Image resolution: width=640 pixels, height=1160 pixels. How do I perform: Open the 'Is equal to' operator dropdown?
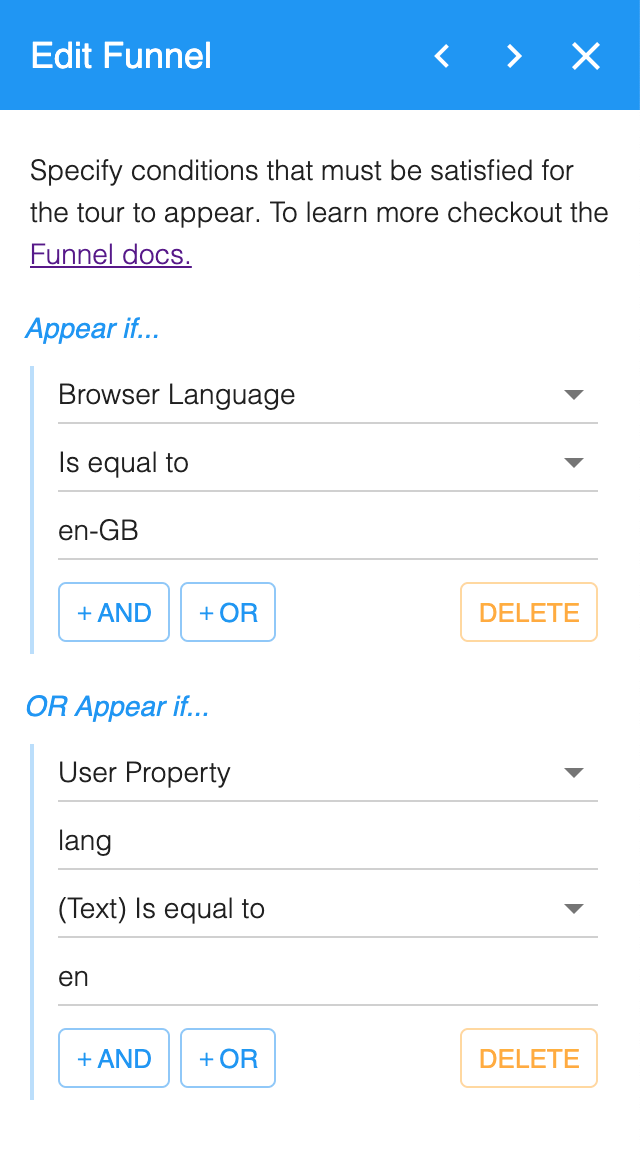328,463
